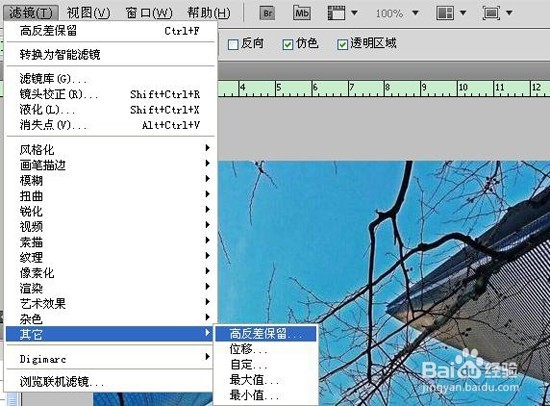Expand the 锐化 submenu
Image resolution: width=550 pixels, height=406 pixels.
[x=110, y=211]
